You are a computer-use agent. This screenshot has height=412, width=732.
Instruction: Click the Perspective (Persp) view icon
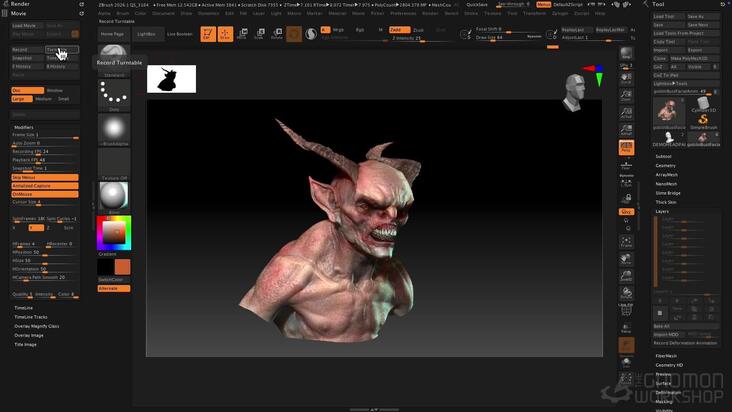click(x=626, y=147)
